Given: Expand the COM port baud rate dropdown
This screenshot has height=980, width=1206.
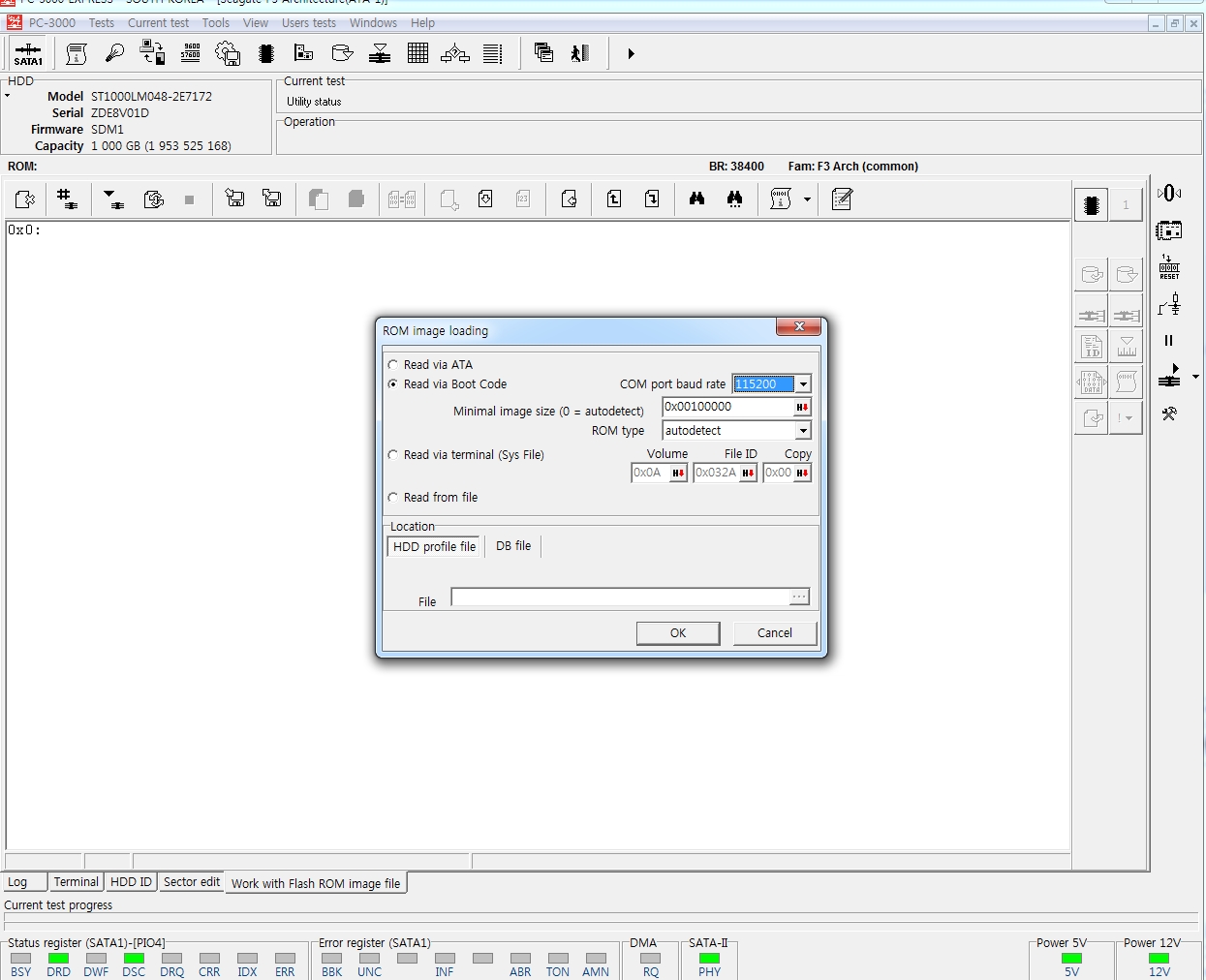Looking at the screenshot, I should (803, 384).
